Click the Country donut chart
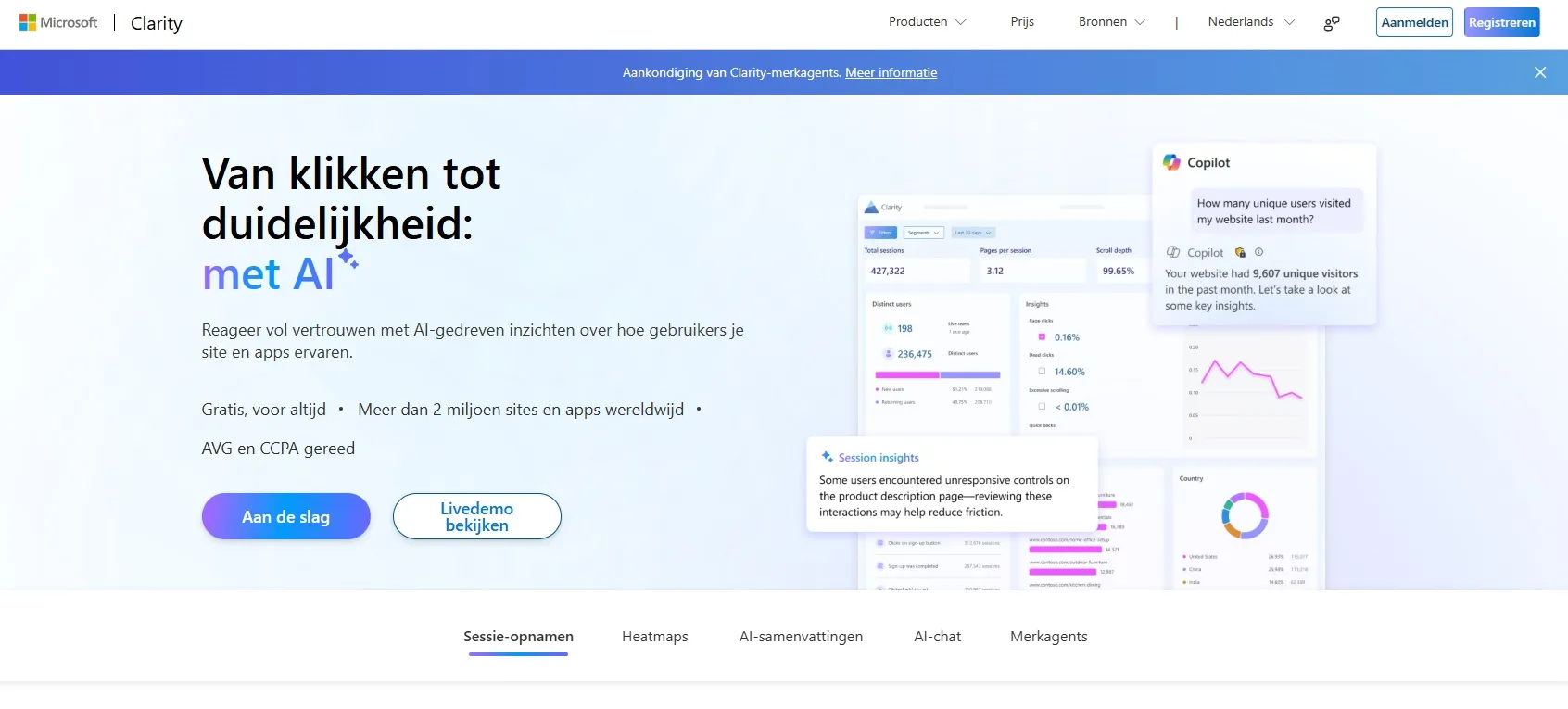 [x=1245, y=515]
